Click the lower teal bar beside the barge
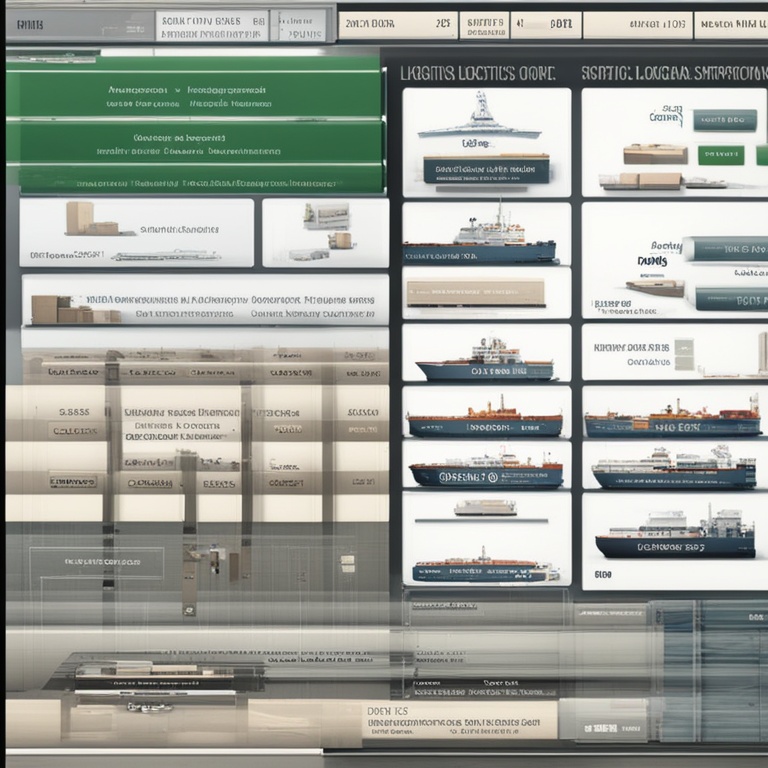Screen dimensions: 768x768 click(x=731, y=299)
